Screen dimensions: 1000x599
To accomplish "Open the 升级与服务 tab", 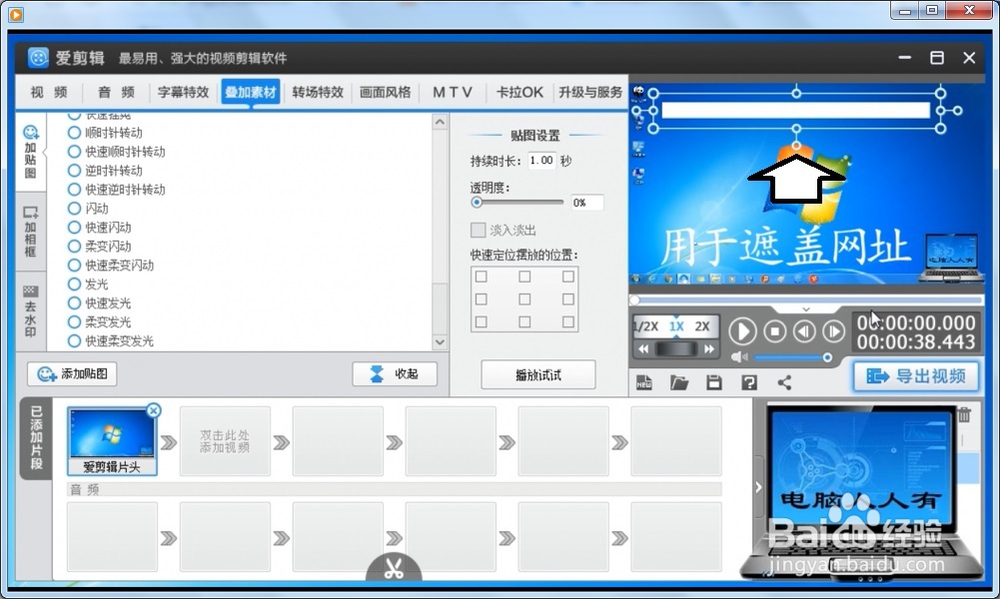I will 590,92.
